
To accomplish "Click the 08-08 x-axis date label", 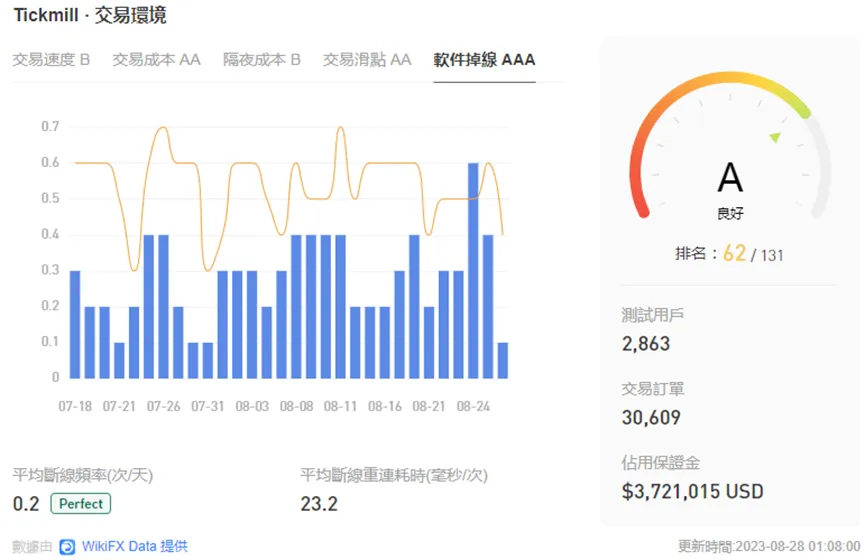I will click(x=296, y=407).
